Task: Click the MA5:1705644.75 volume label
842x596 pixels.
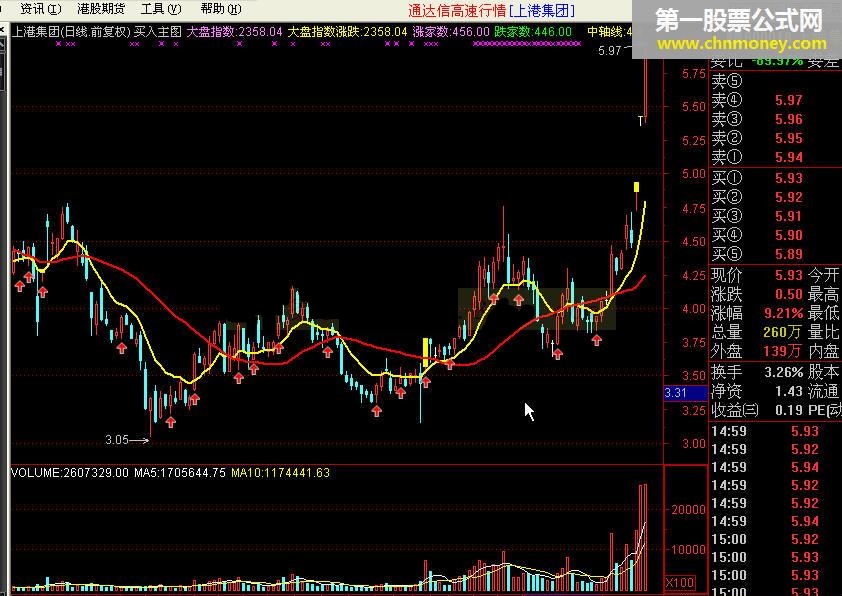Action: [180, 473]
